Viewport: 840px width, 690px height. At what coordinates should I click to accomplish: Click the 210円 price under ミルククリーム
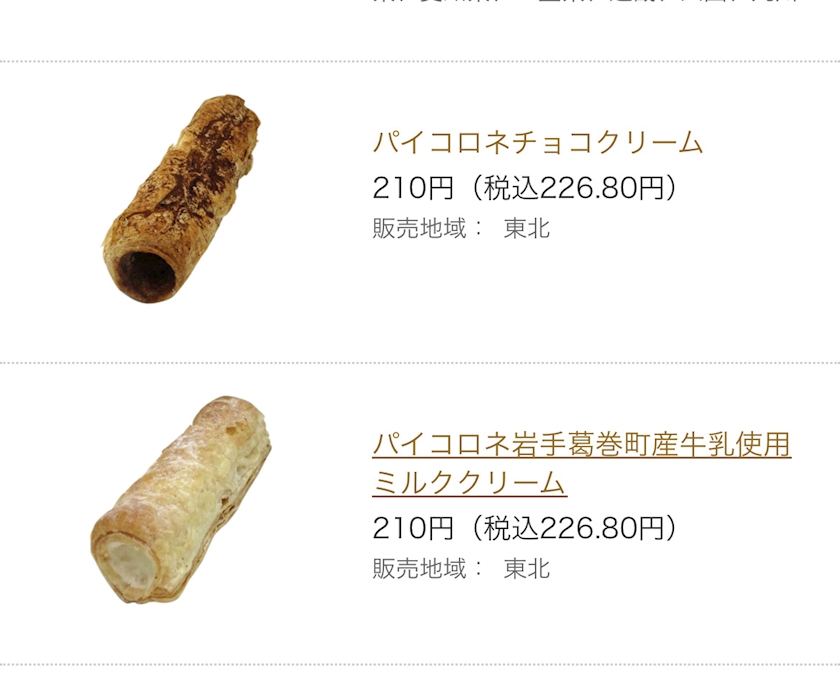coord(413,528)
